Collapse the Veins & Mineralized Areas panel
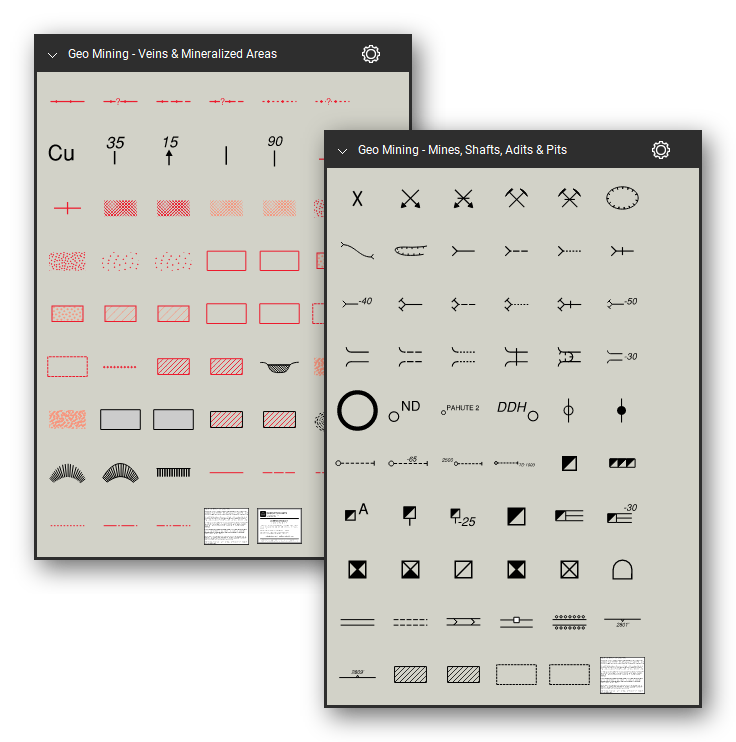The image size is (736, 742). 53,55
